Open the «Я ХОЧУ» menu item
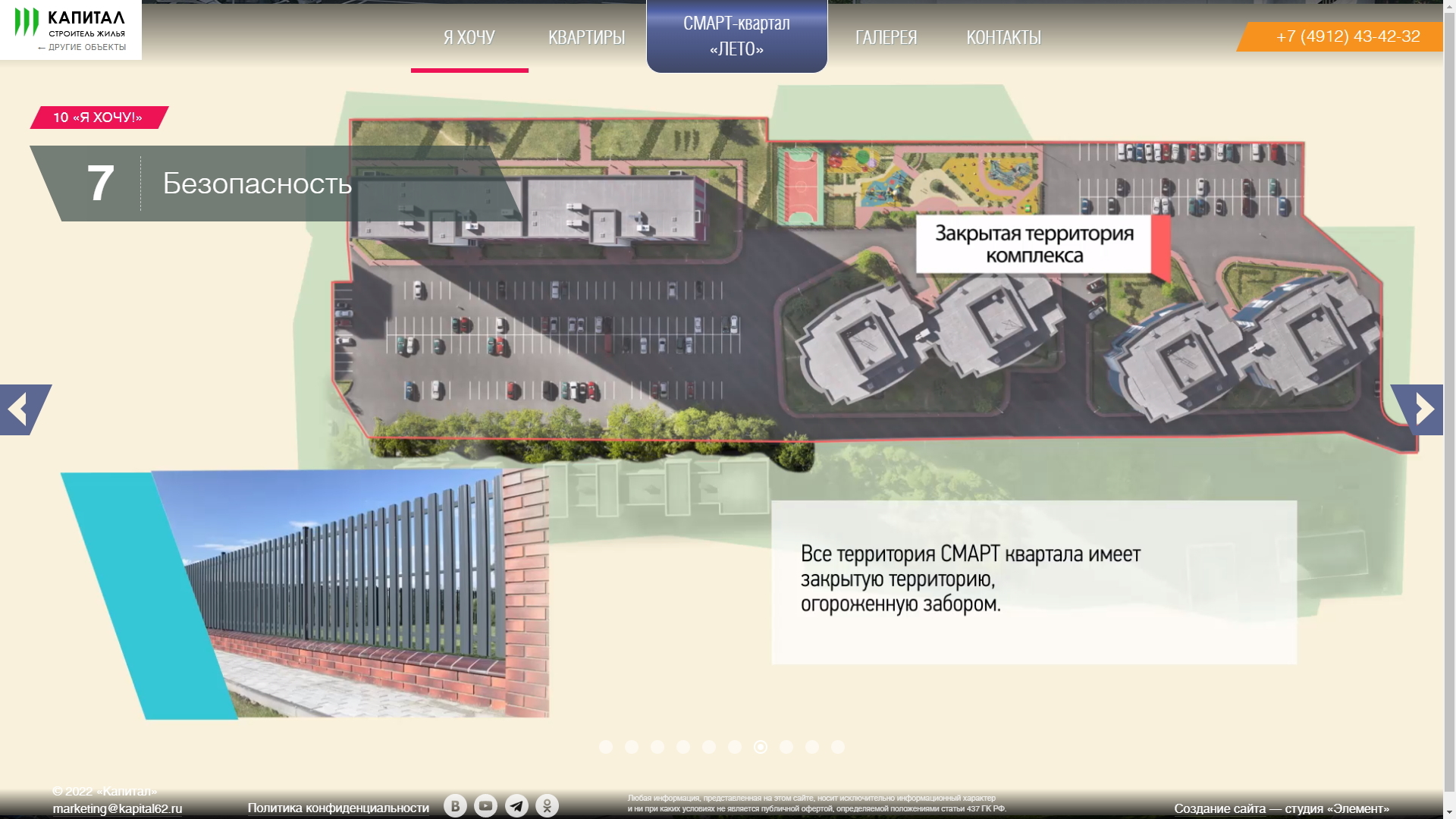Image resolution: width=1456 pixels, height=819 pixels. click(x=469, y=38)
